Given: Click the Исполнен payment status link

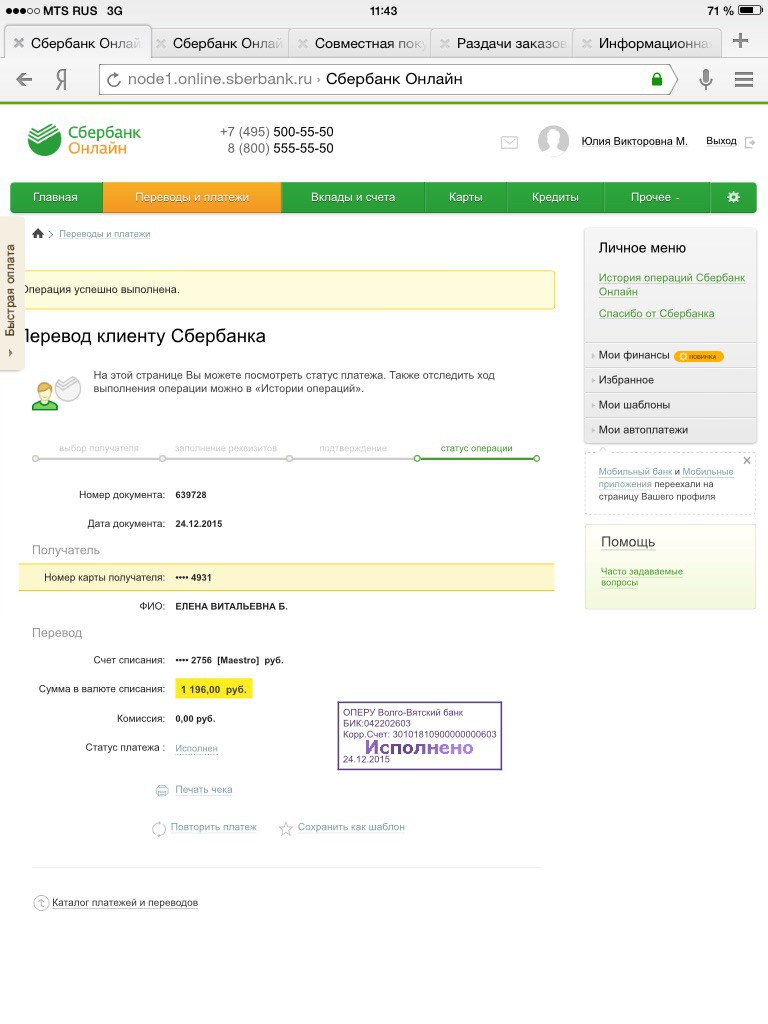Looking at the screenshot, I should (x=196, y=748).
